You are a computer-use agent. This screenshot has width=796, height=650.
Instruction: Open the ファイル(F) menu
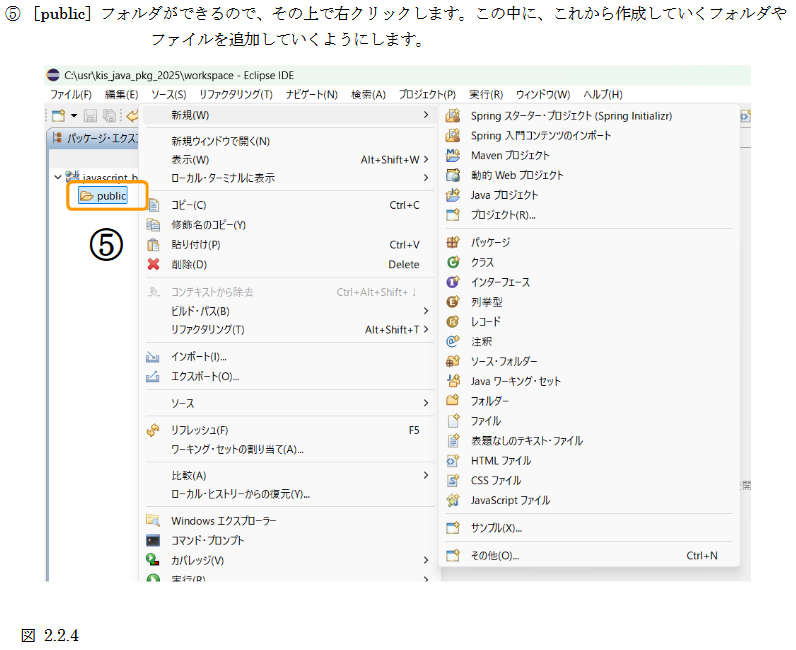71,94
